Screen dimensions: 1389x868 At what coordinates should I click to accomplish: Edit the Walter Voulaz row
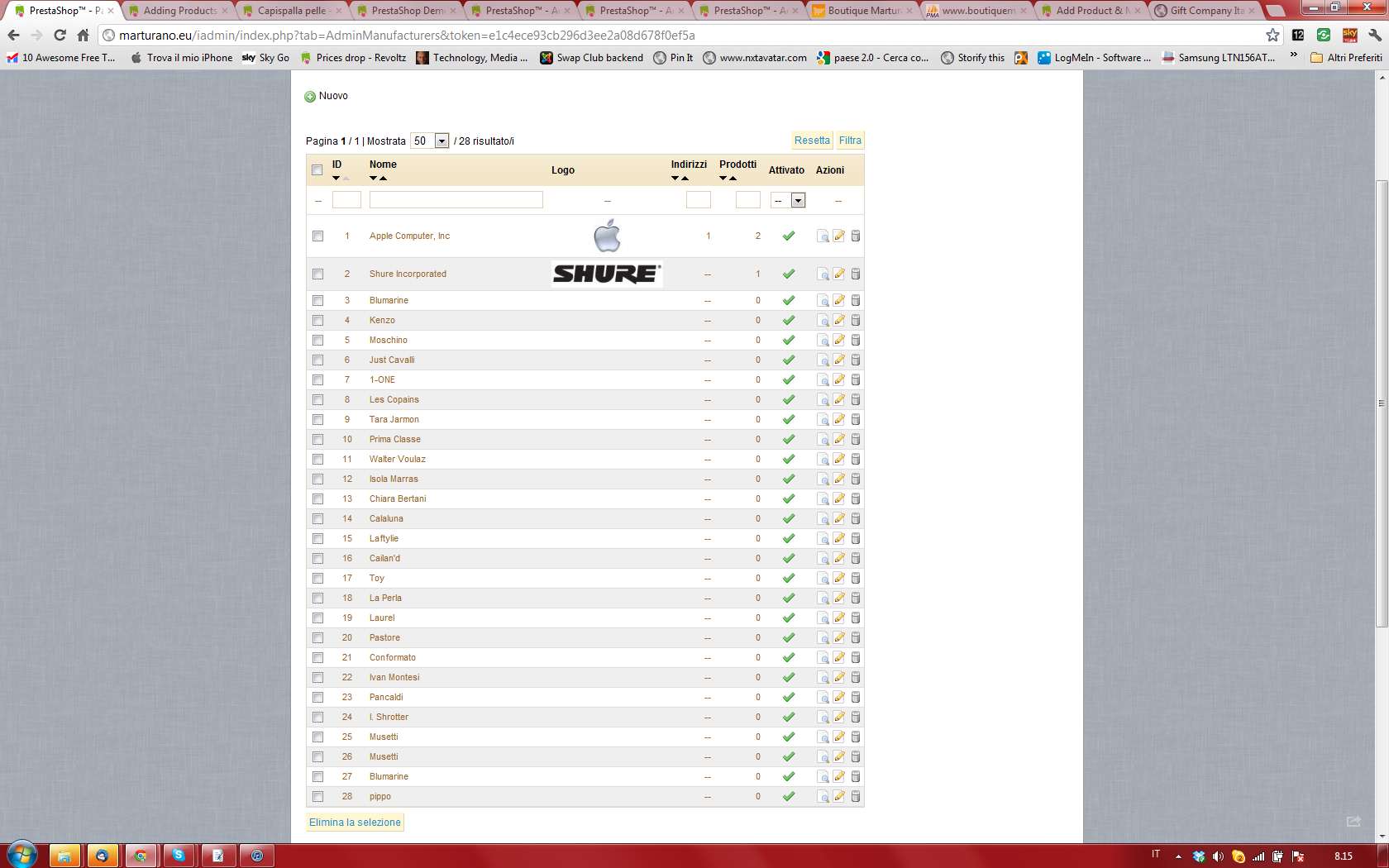(x=839, y=459)
